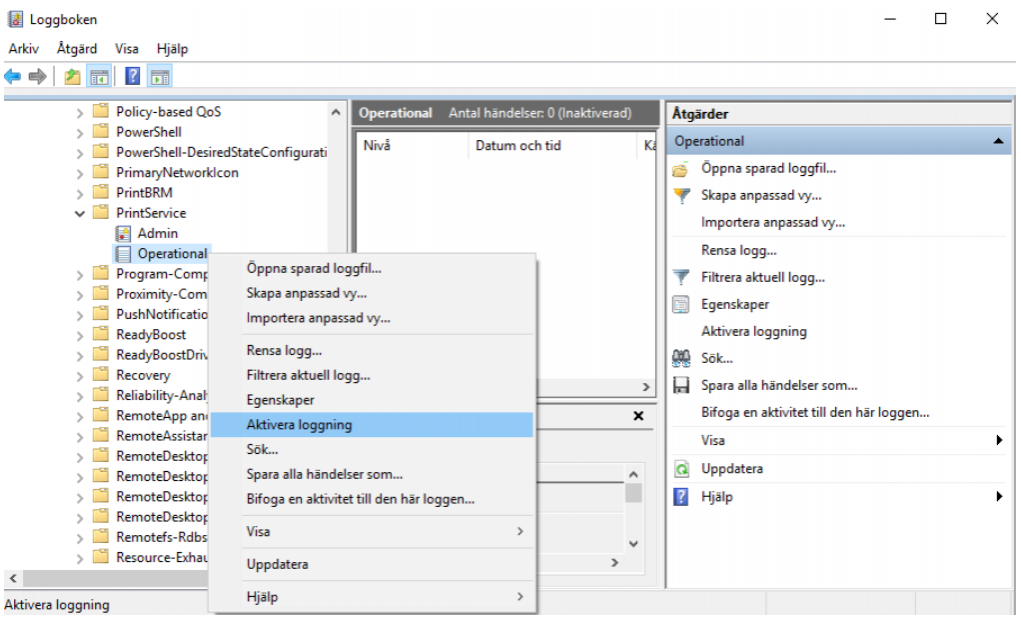This screenshot has width=1021, height=621.
Task: Choose Egenskaper from the context menu
Action: [x=280, y=400]
